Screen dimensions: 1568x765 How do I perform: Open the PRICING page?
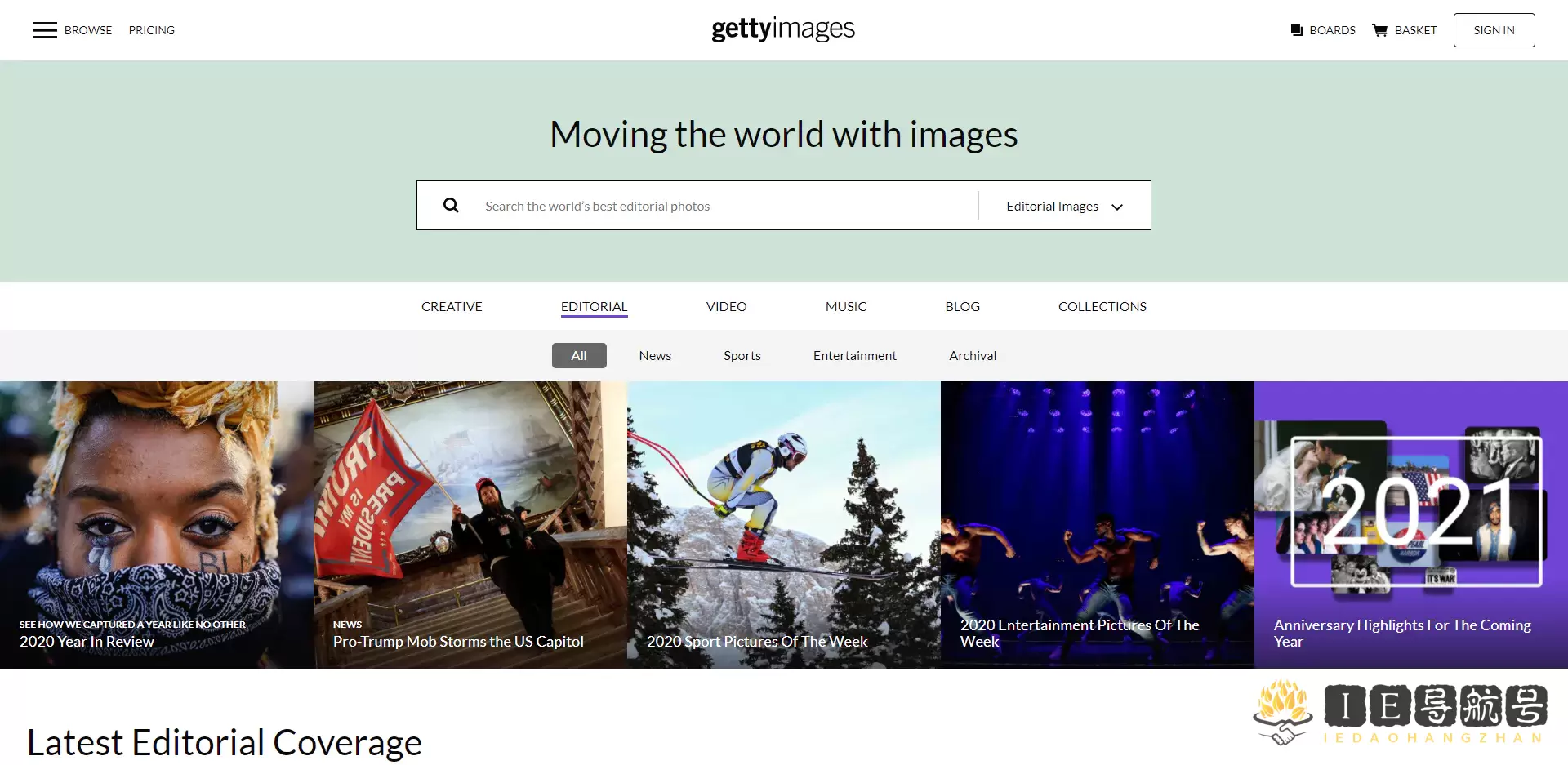152,30
